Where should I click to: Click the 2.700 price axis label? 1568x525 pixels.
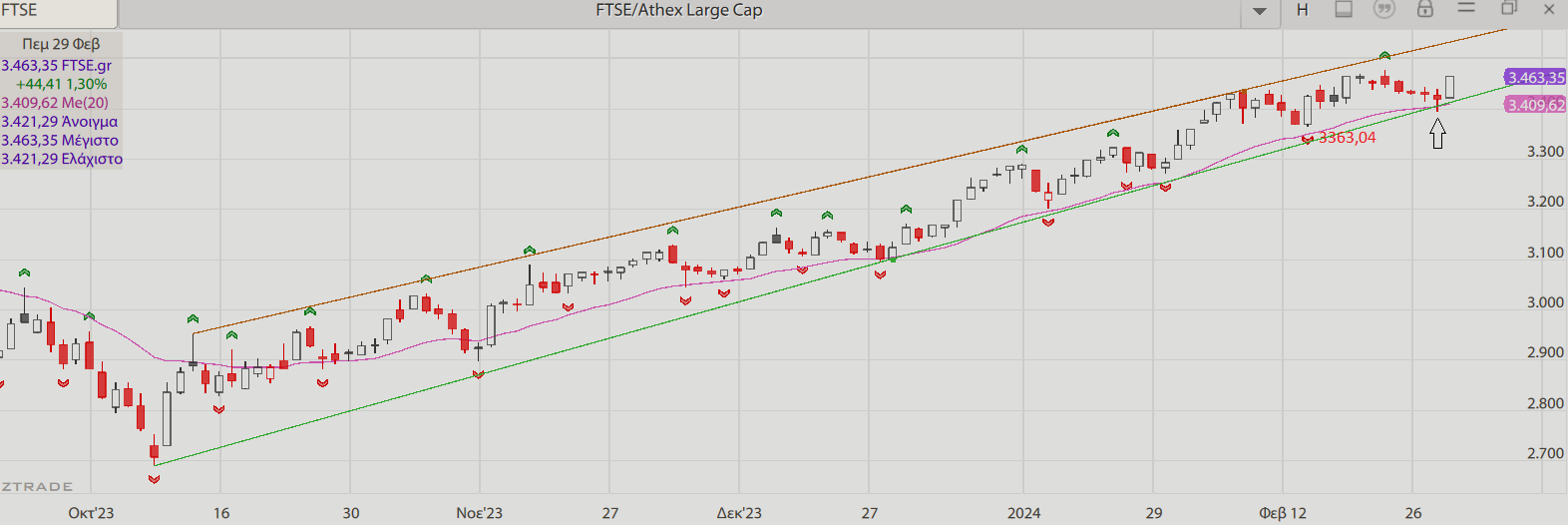(1545, 453)
